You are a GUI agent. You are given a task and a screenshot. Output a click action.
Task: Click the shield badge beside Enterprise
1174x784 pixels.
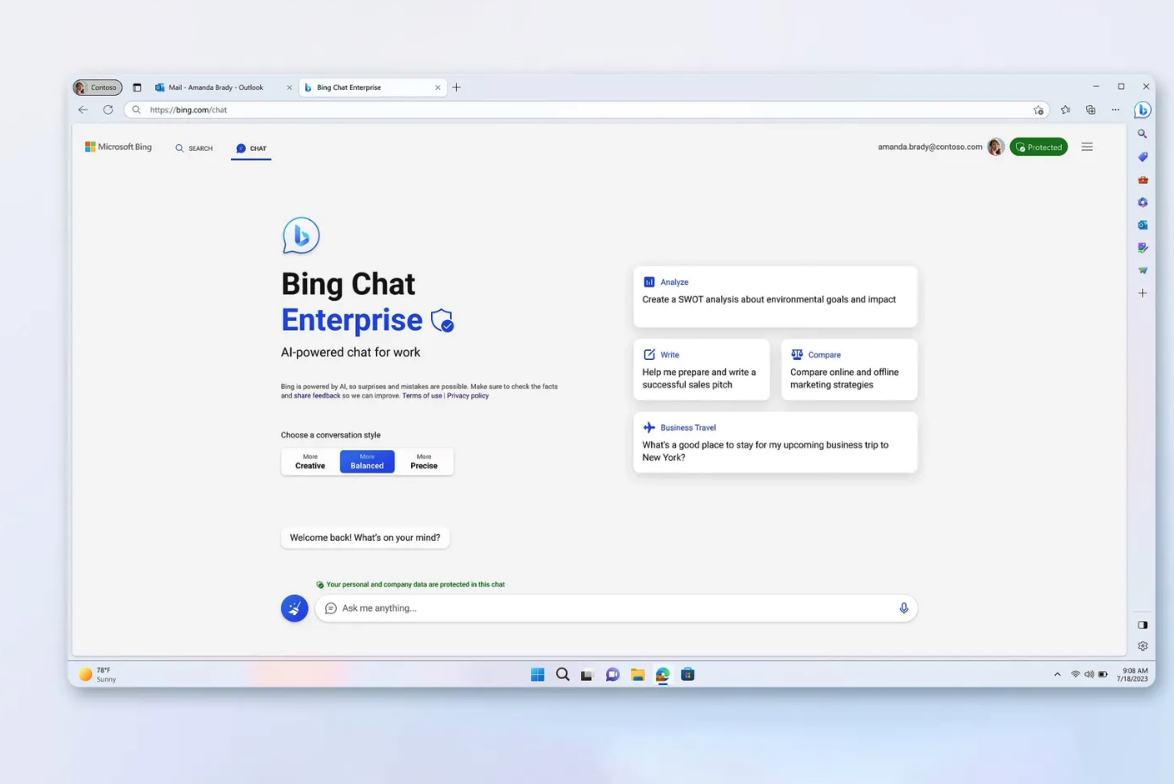coord(442,320)
